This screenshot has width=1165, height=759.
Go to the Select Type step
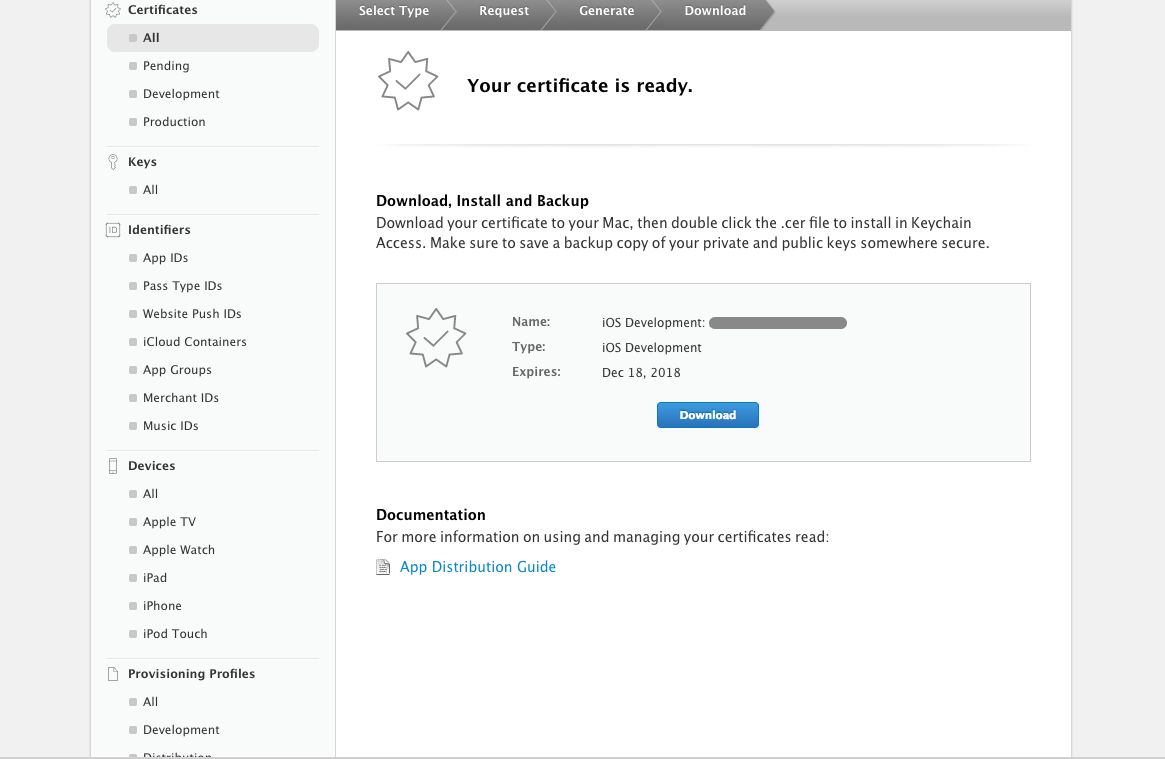394,11
